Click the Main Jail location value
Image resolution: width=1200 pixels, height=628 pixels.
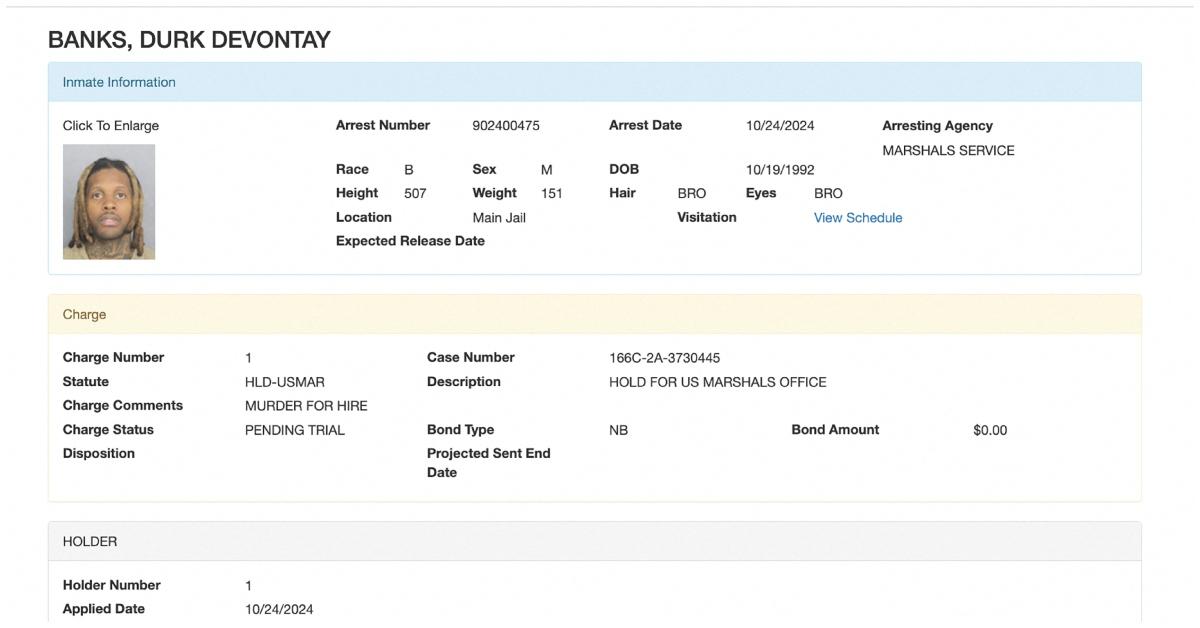(x=498, y=217)
